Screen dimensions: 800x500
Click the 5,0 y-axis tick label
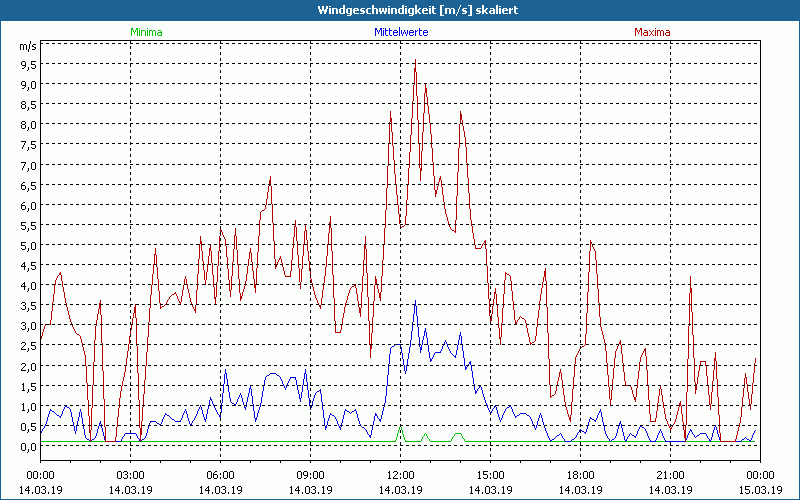tap(27, 246)
